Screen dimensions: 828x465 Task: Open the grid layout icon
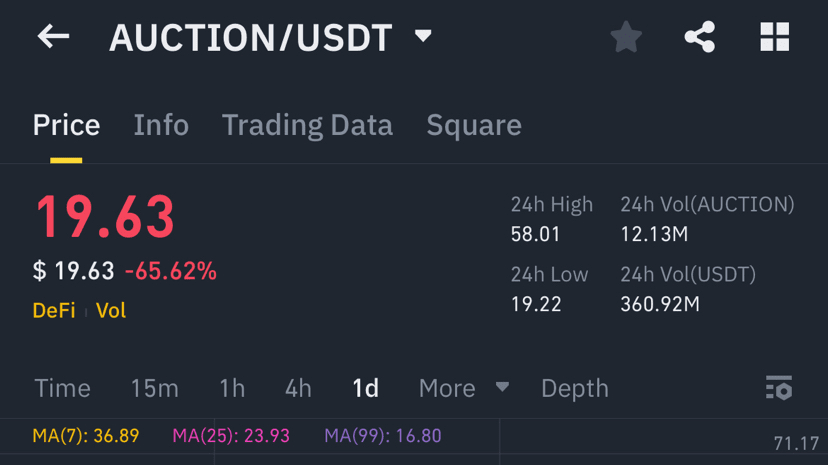point(775,37)
